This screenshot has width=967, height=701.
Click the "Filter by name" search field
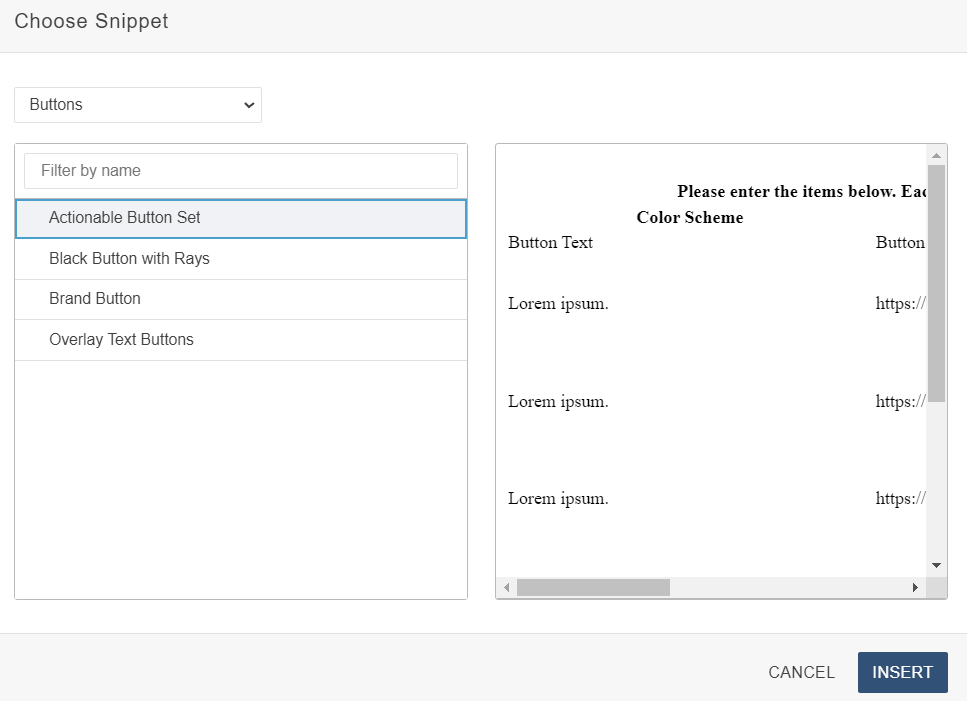240,170
